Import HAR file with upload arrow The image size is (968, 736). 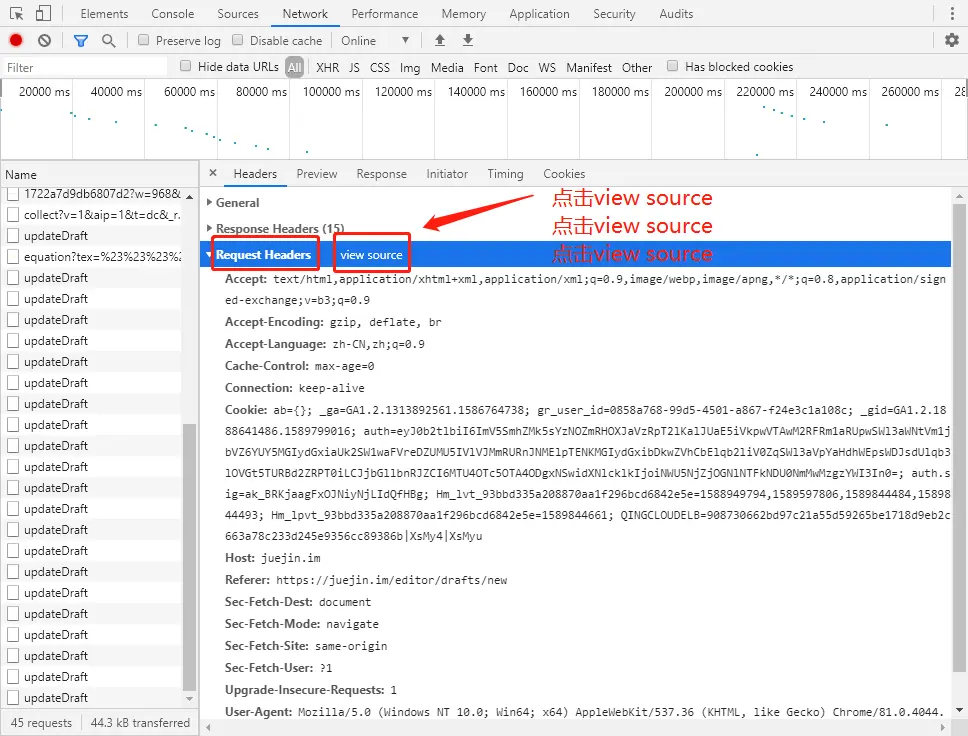coord(440,40)
